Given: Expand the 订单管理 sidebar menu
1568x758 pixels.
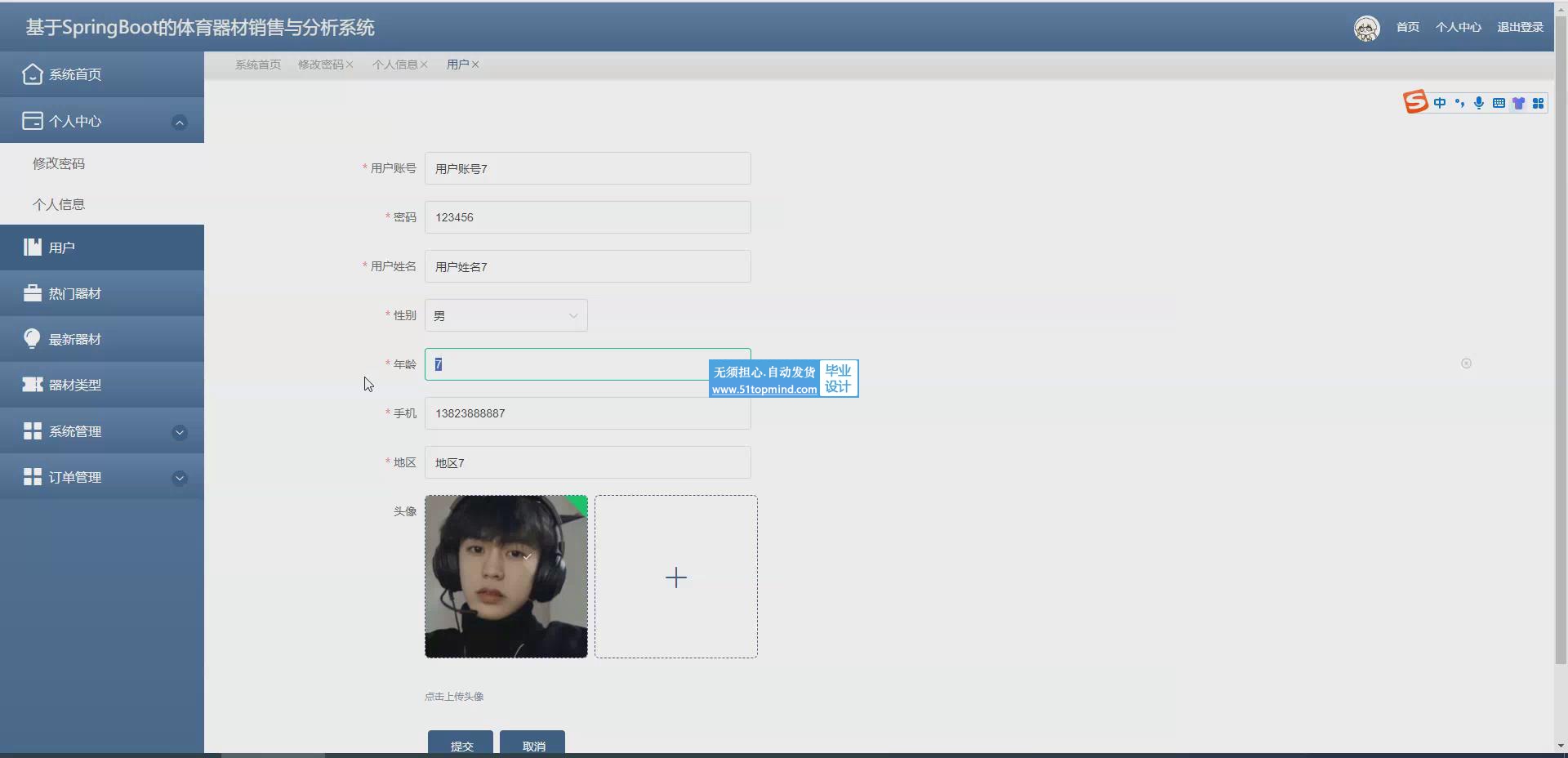Looking at the screenshot, I should click(180, 478).
